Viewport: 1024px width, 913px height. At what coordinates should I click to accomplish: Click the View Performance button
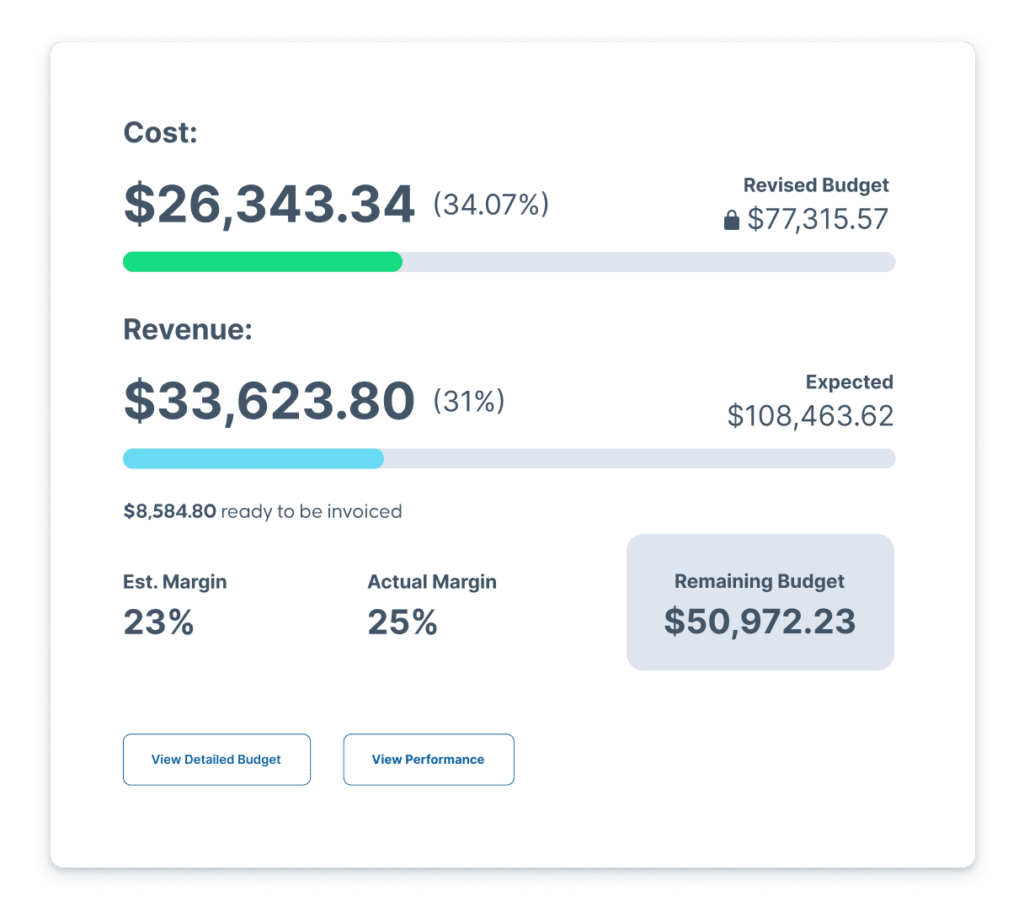point(428,760)
